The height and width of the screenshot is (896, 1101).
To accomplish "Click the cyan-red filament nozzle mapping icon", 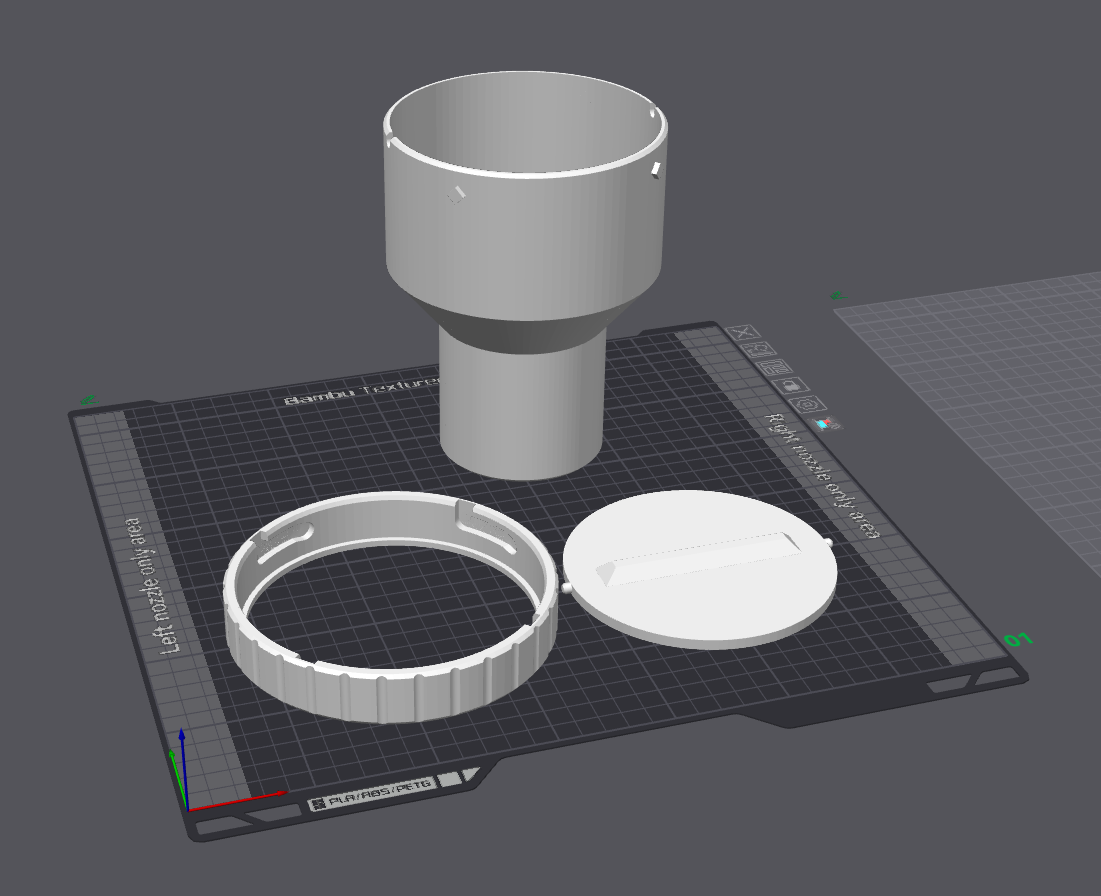I will coord(826,423).
